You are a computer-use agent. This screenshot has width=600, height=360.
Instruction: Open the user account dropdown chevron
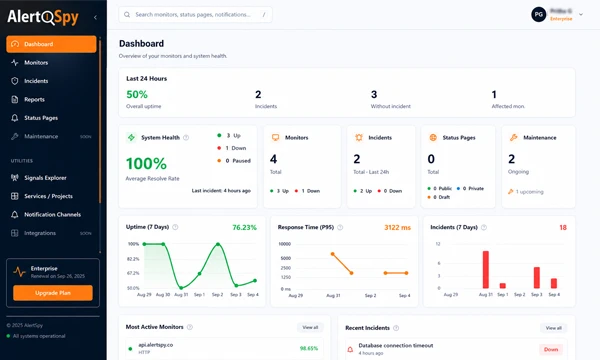click(x=581, y=15)
